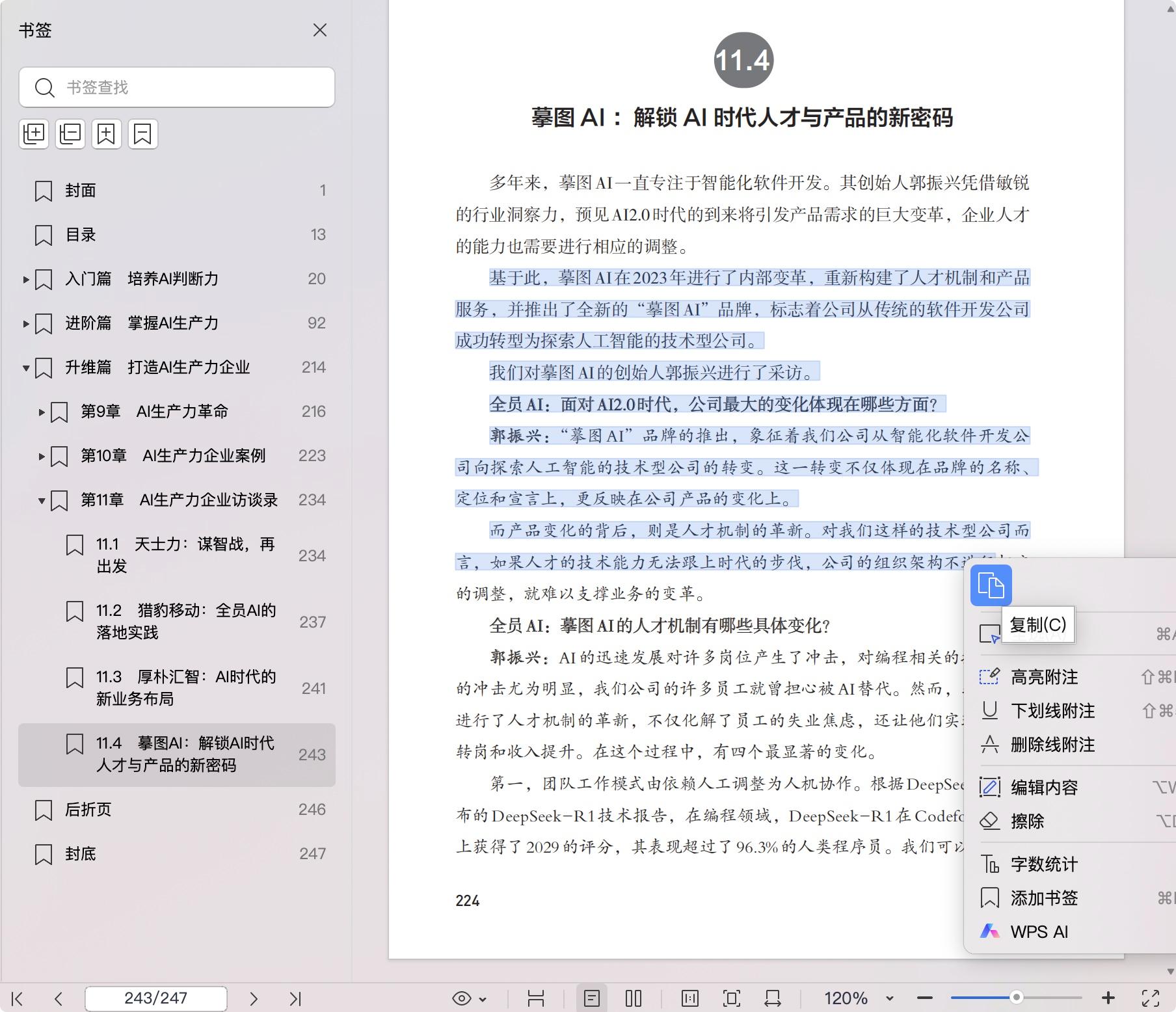Screen dimensions: 1176x1012
Task: Go to the previous page
Action: click(59, 998)
